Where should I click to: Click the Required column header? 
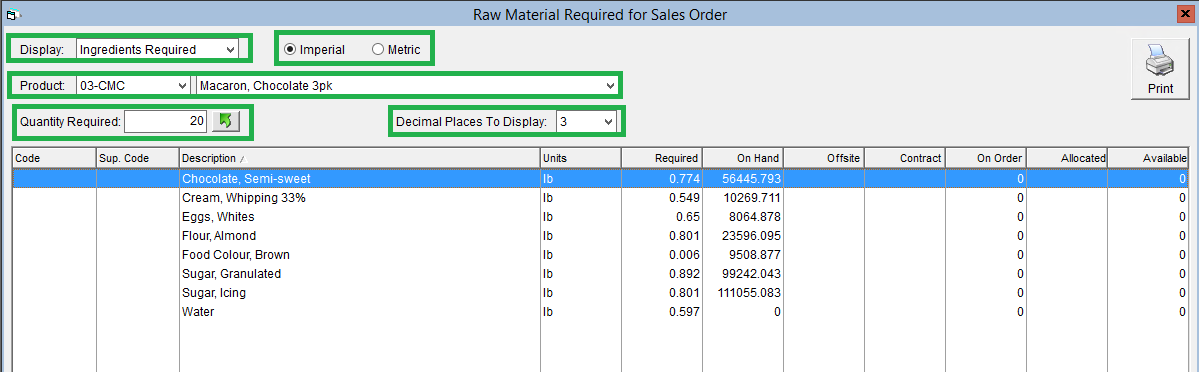click(x=661, y=158)
